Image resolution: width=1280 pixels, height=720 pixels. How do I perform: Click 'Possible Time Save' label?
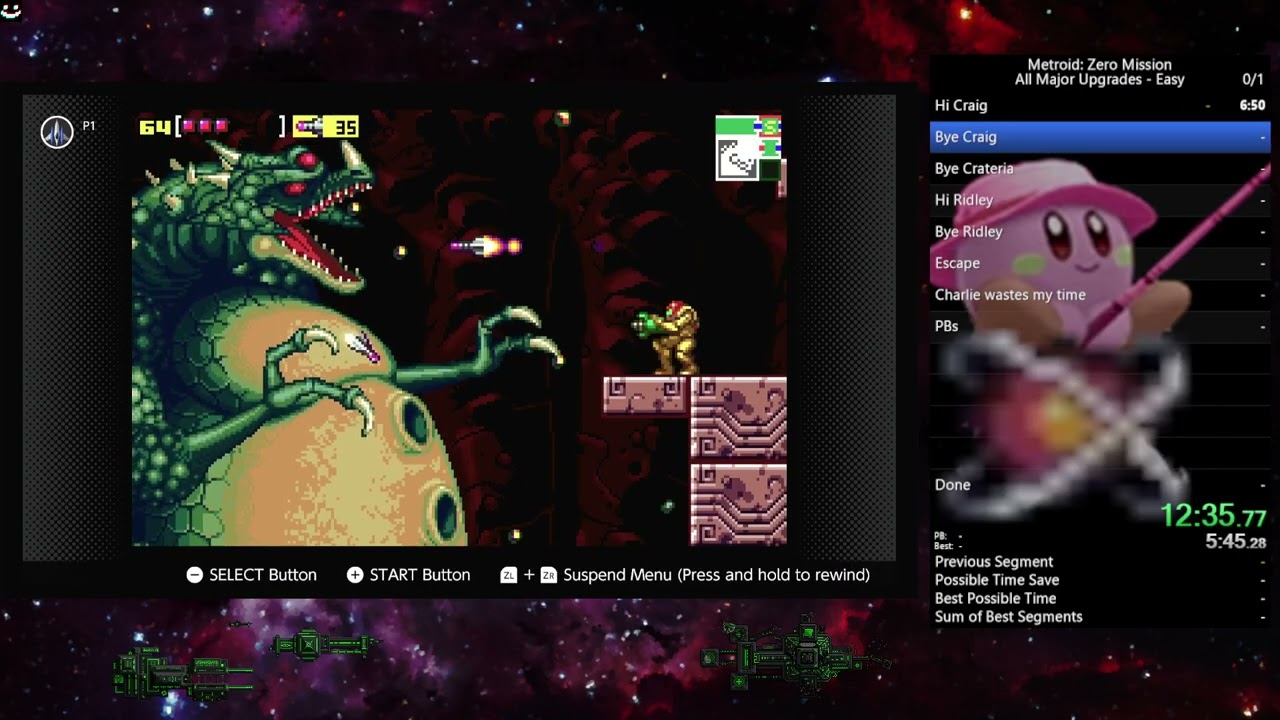click(996, 580)
